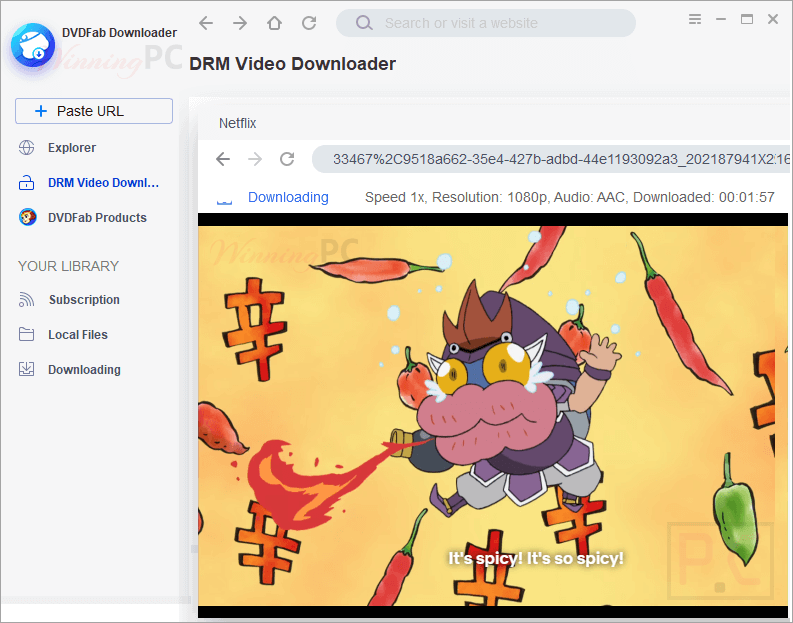The width and height of the screenshot is (793, 623).
Task: Open DVDFab Products
Action: click(x=97, y=217)
